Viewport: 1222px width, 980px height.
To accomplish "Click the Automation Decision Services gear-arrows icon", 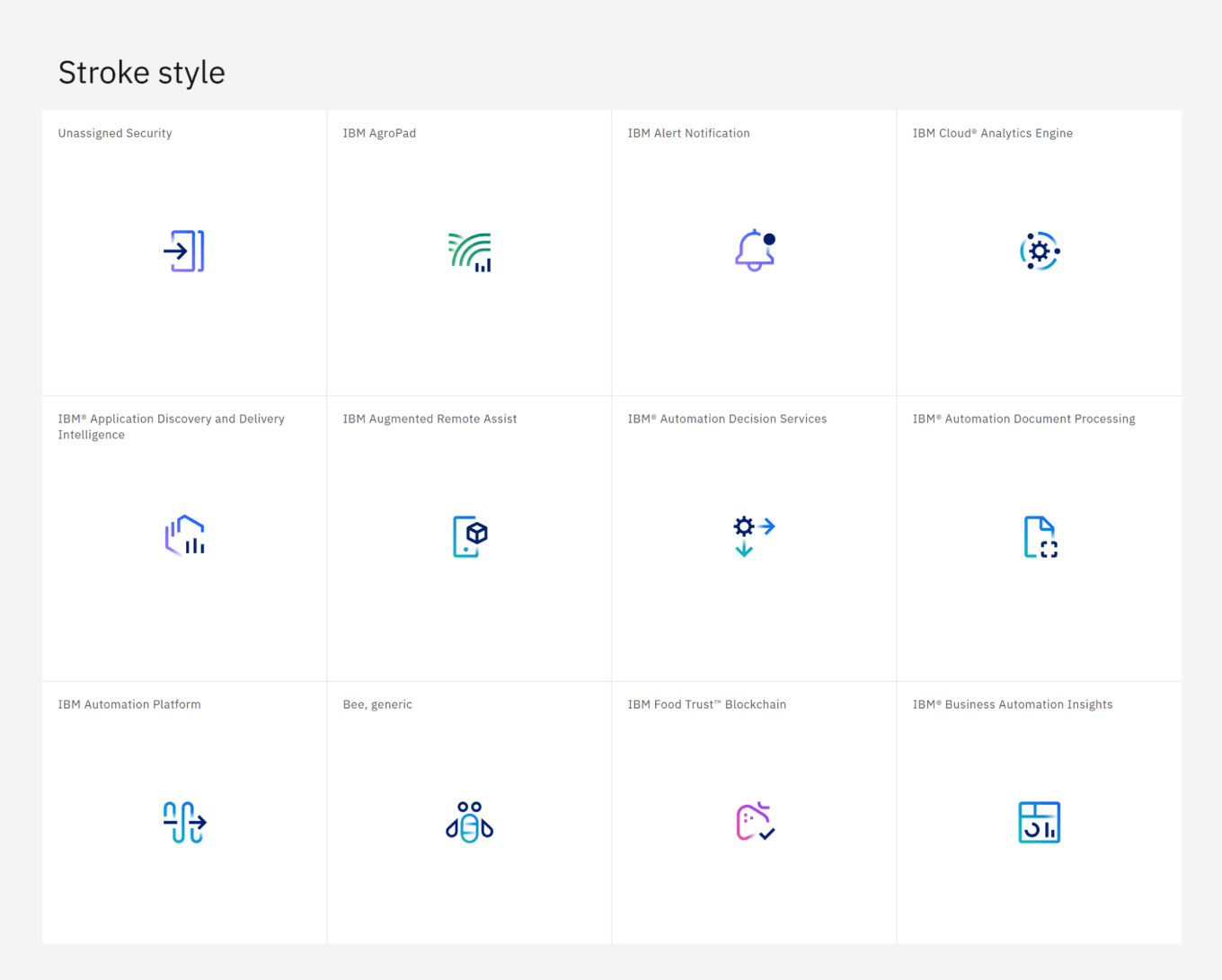I will (x=754, y=536).
